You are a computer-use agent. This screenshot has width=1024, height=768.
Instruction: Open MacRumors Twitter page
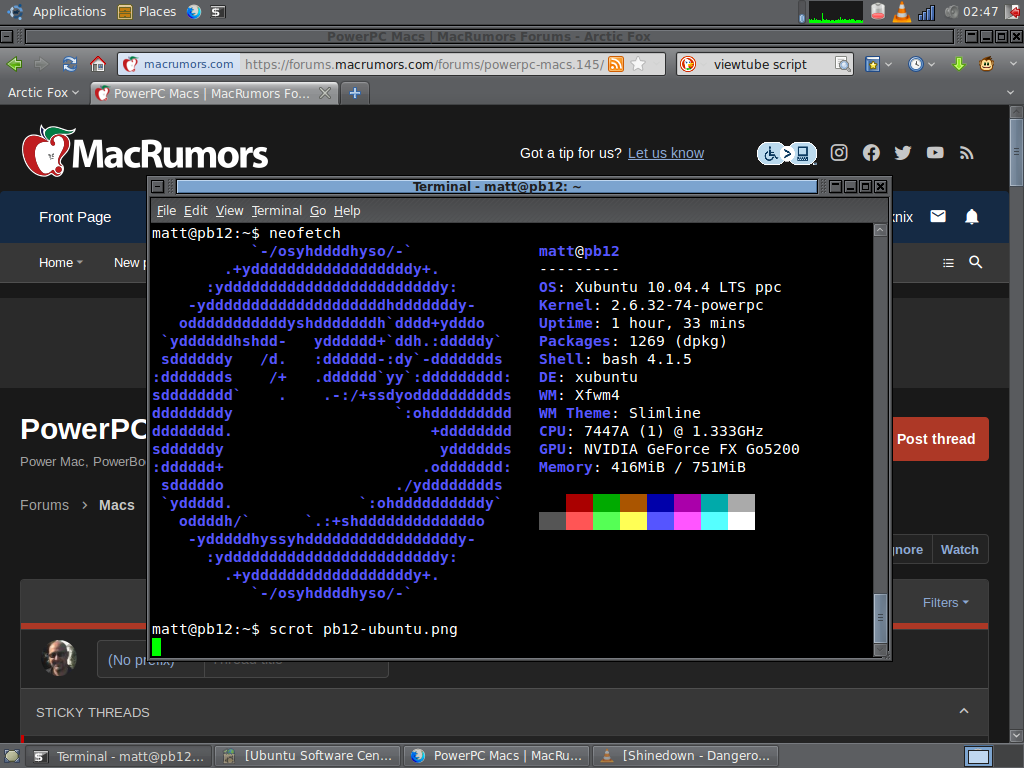point(903,153)
